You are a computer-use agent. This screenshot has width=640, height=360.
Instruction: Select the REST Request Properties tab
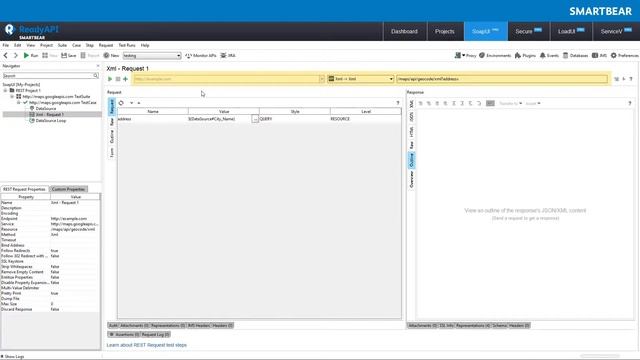pyautogui.click(x=24, y=189)
